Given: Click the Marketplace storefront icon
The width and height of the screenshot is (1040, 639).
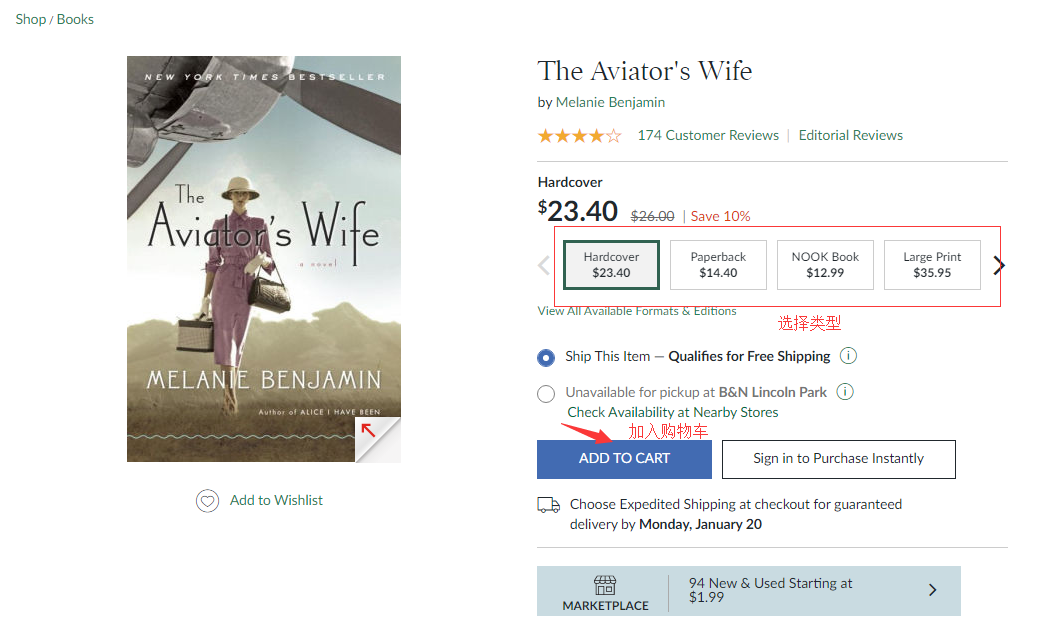Looking at the screenshot, I should coord(605,585).
